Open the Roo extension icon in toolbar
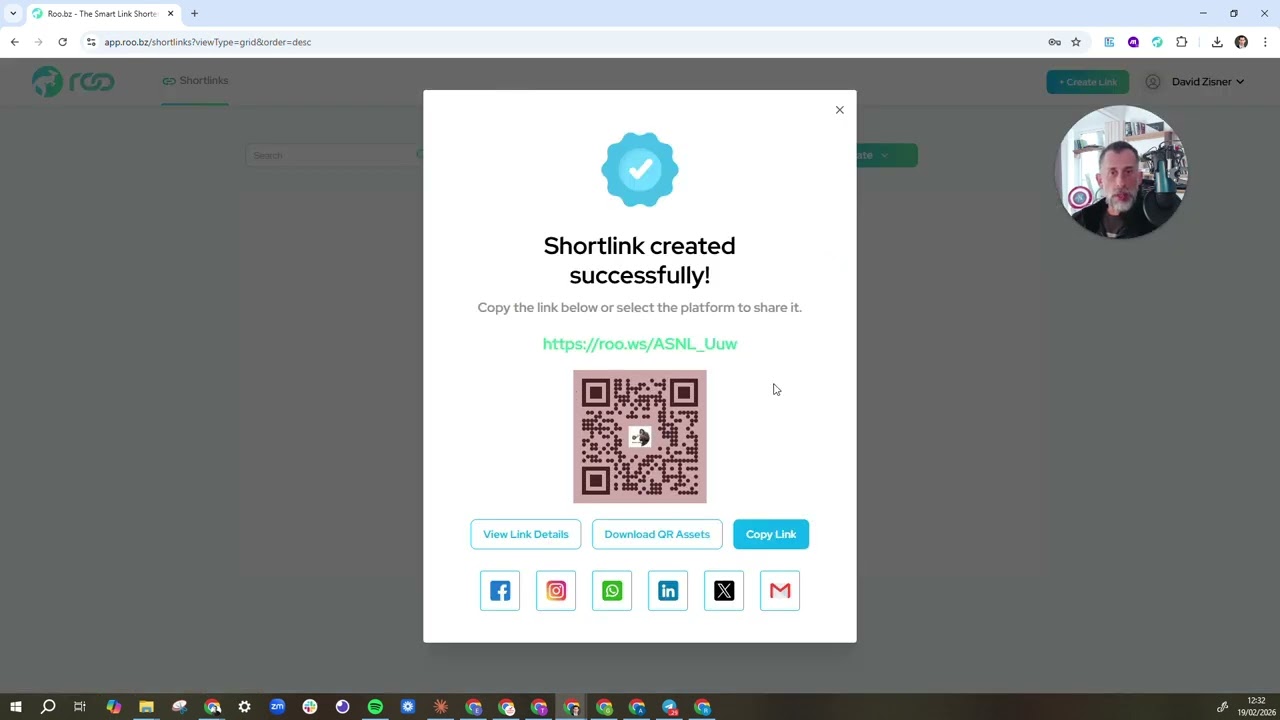 pyautogui.click(x=1157, y=42)
